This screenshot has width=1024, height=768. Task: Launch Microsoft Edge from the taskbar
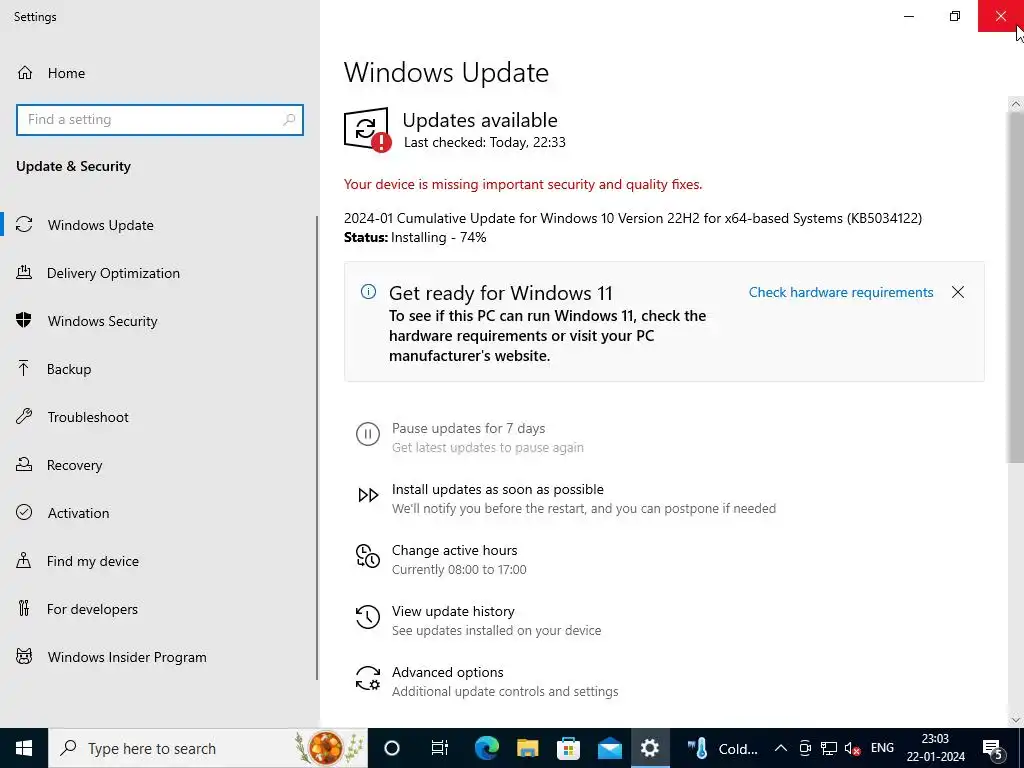[487, 748]
